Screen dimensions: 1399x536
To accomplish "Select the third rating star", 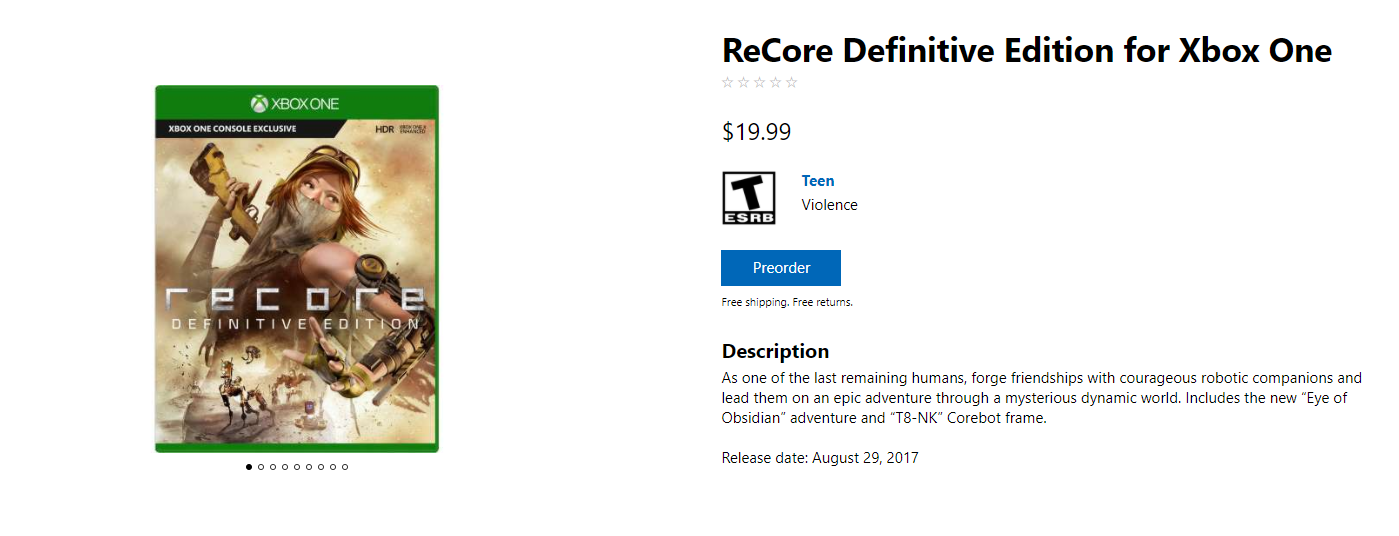I will pyautogui.click(x=760, y=83).
